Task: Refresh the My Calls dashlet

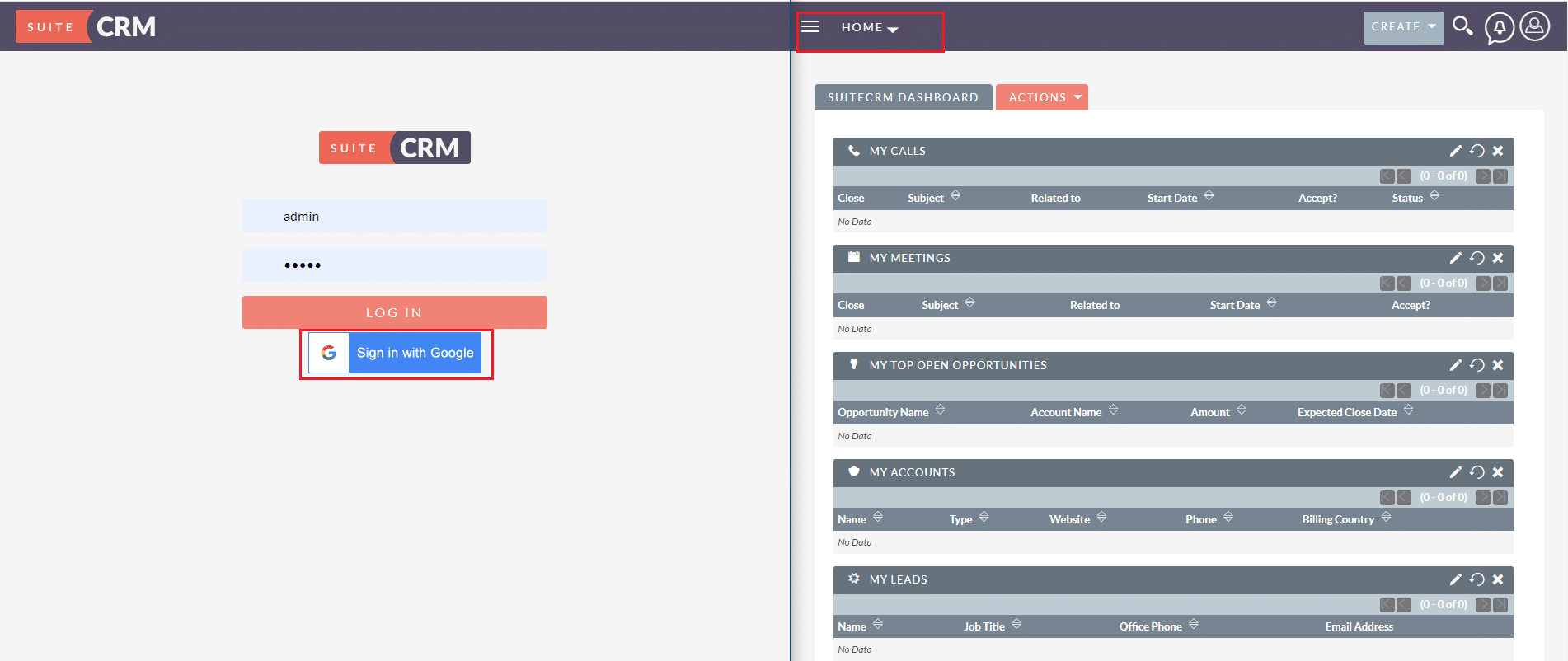Action: (x=1476, y=151)
